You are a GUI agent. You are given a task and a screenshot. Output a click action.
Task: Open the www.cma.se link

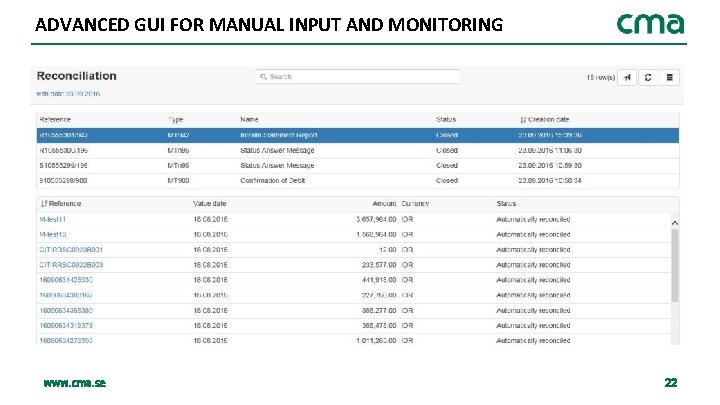tap(74, 383)
